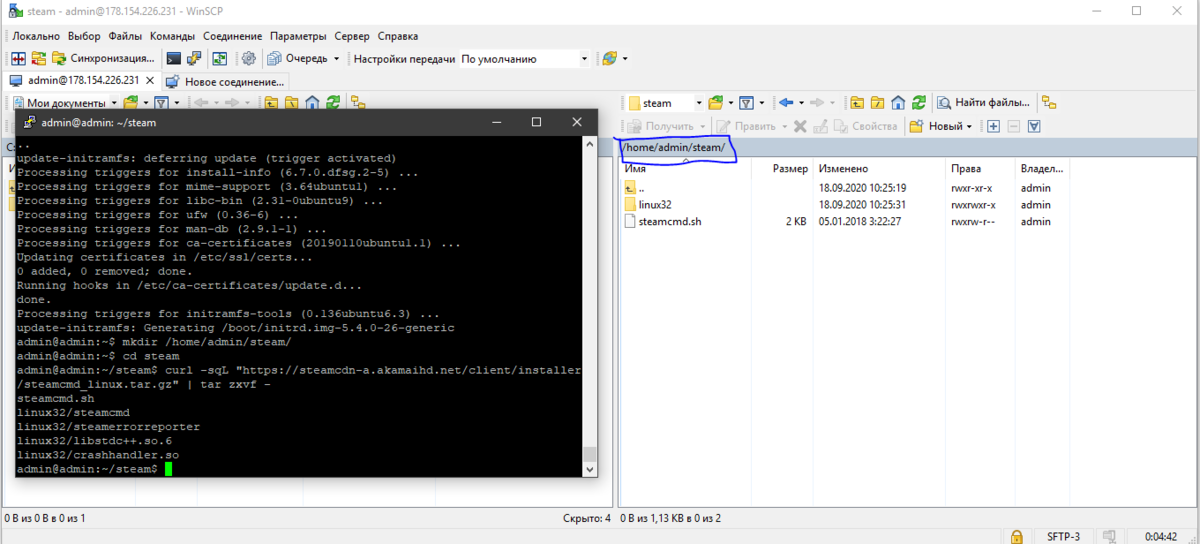Go to local parent directory icon
Viewport: 1200px width, 544px height.
click(x=271, y=102)
